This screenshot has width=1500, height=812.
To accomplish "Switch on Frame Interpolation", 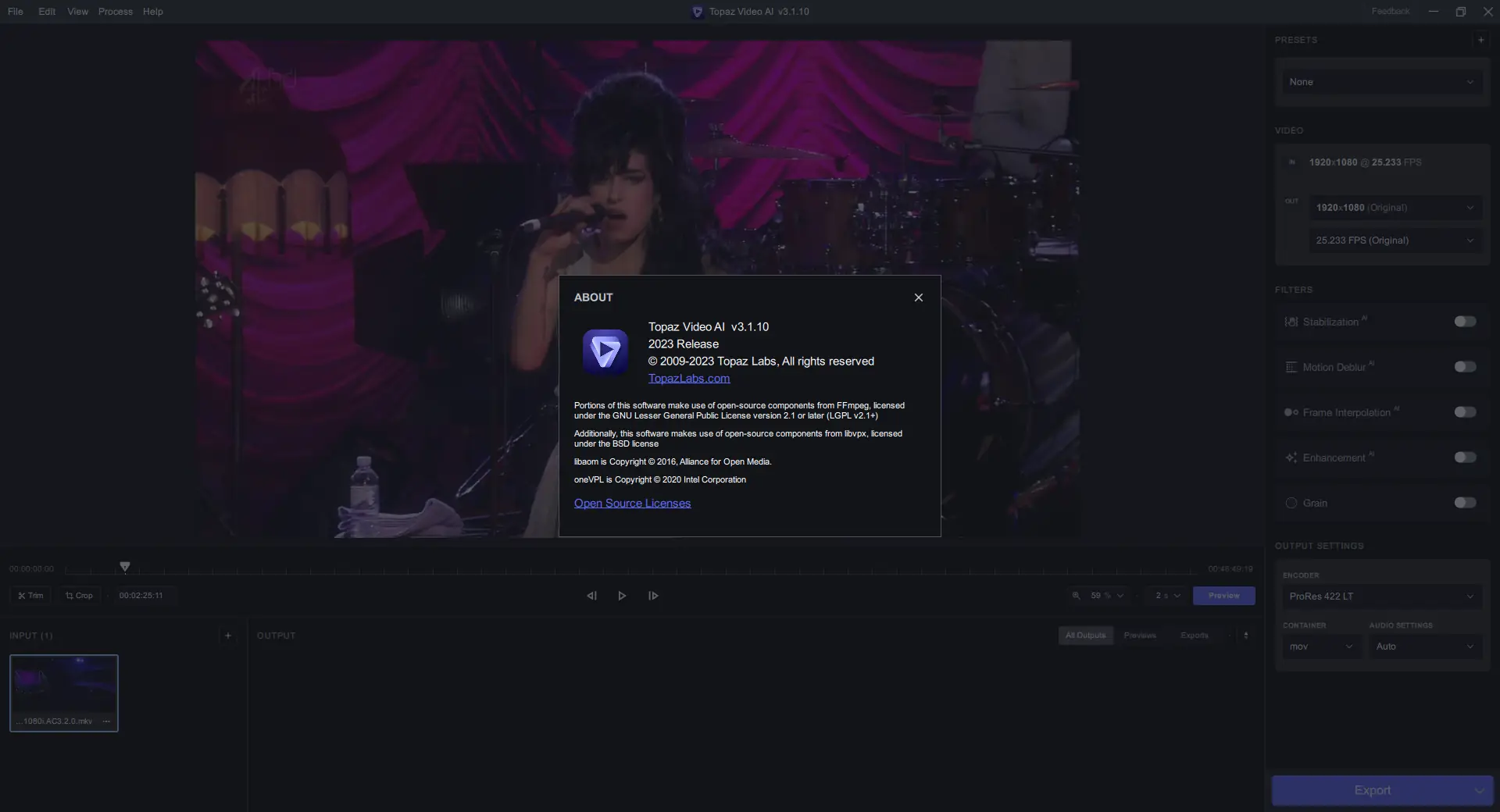I will tap(1465, 412).
